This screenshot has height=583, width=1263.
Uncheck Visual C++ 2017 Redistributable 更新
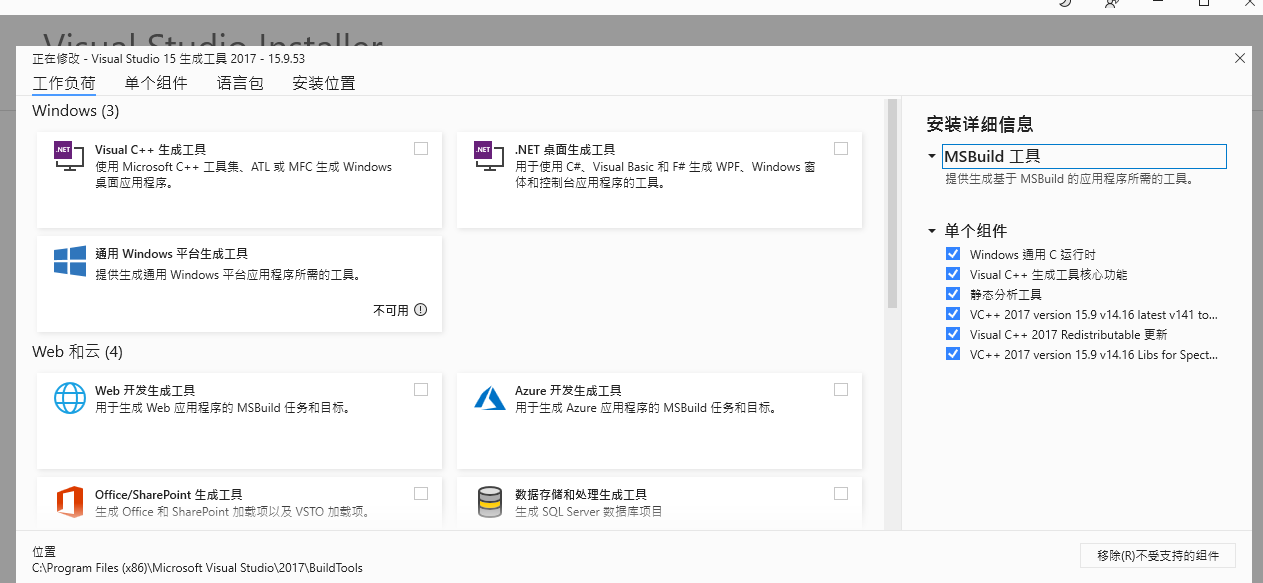click(x=952, y=334)
